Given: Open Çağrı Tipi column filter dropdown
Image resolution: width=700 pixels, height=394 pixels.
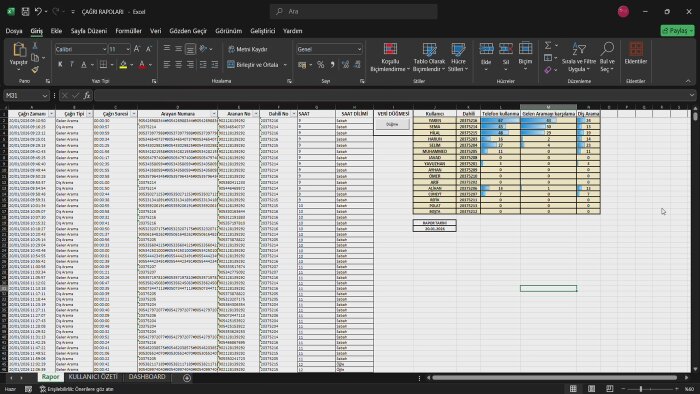Looking at the screenshot, I should pos(90,114).
